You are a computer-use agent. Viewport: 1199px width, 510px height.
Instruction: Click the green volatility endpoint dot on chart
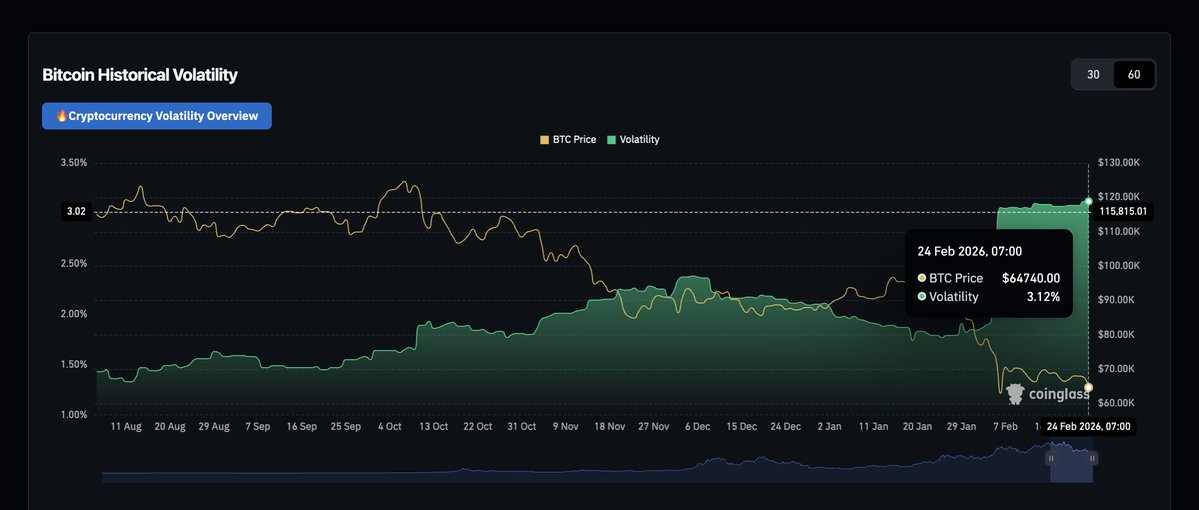click(x=1088, y=201)
